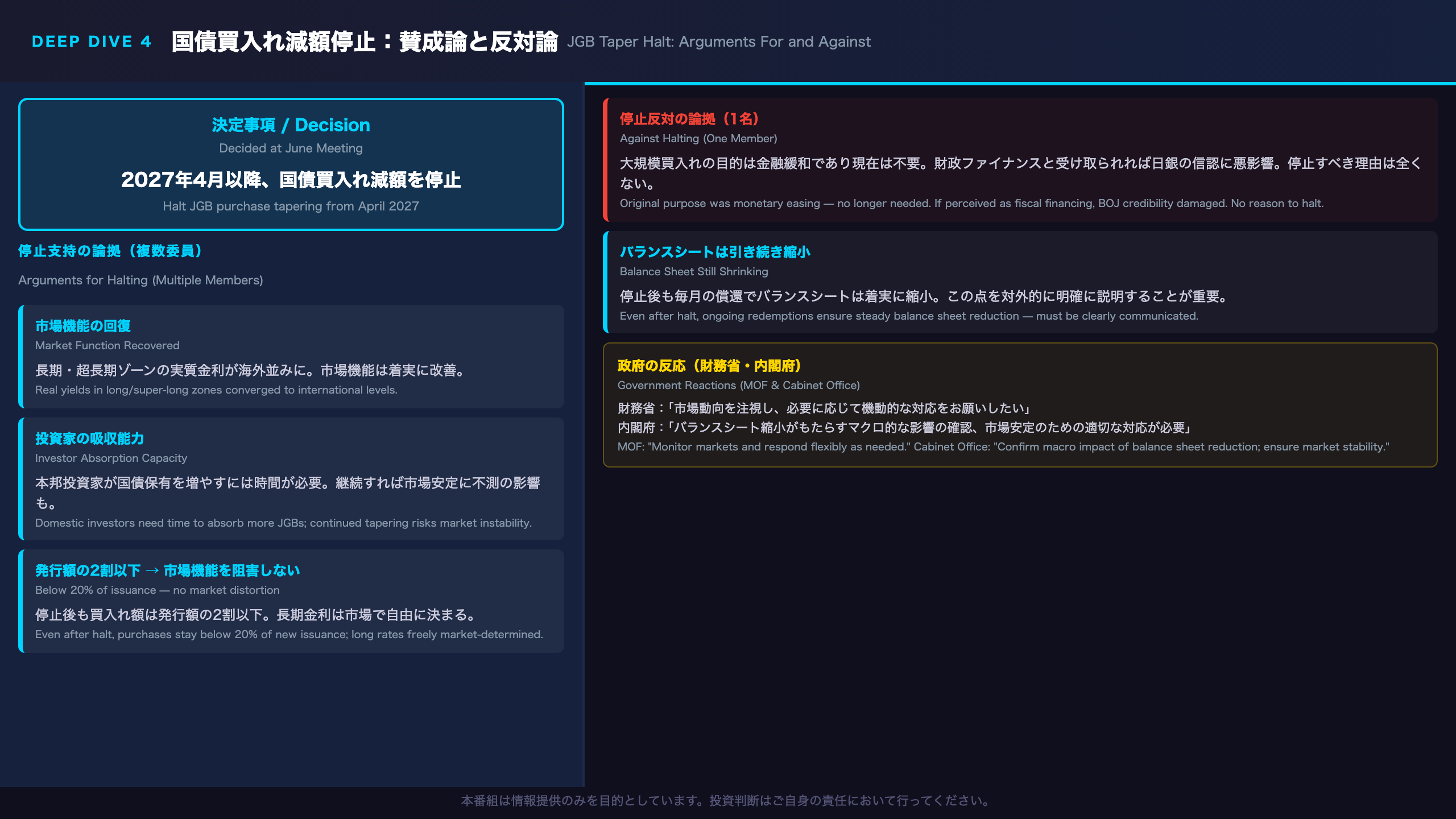Click the 'DEEP DIVE 4' label

92,42
